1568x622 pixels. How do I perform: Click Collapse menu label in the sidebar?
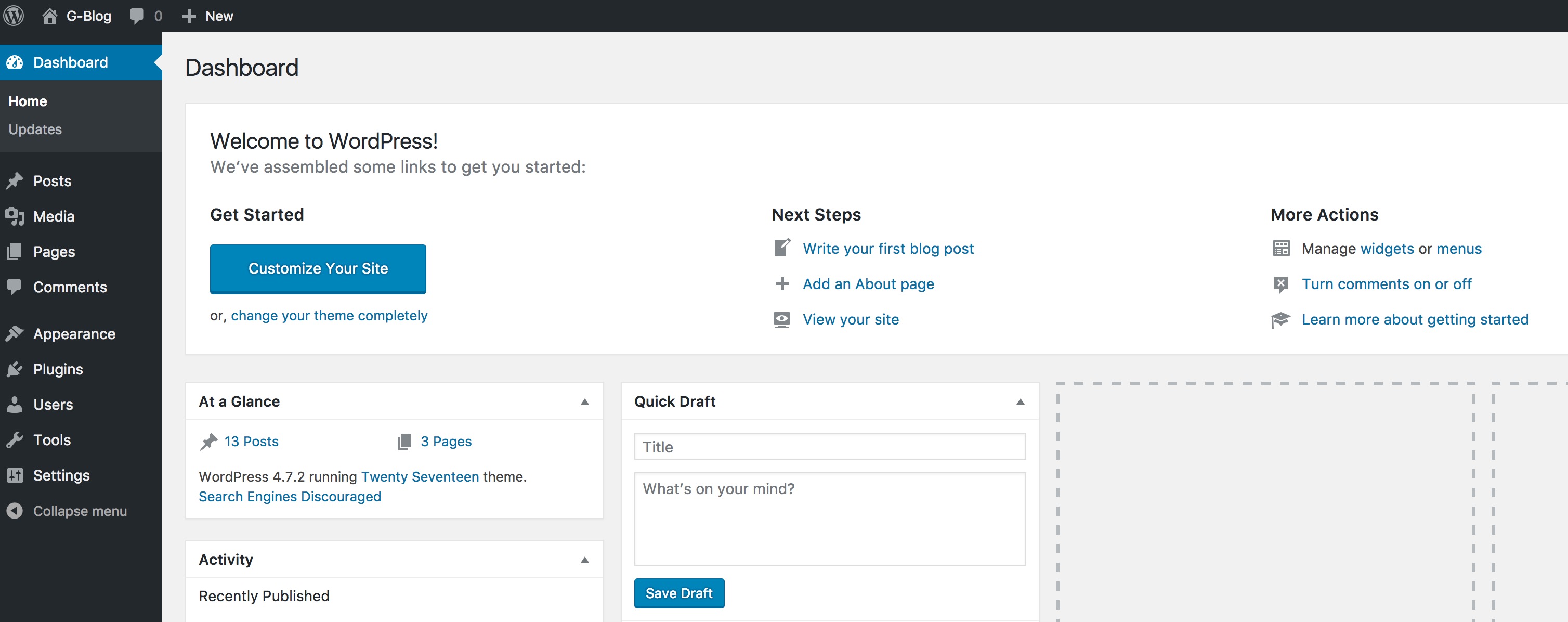[80, 511]
